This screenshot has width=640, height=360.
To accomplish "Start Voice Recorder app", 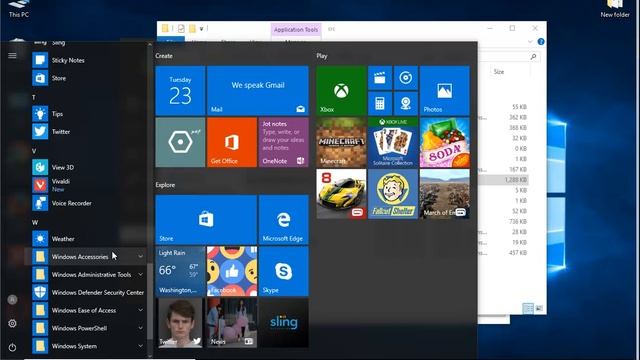I will pos(88,203).
